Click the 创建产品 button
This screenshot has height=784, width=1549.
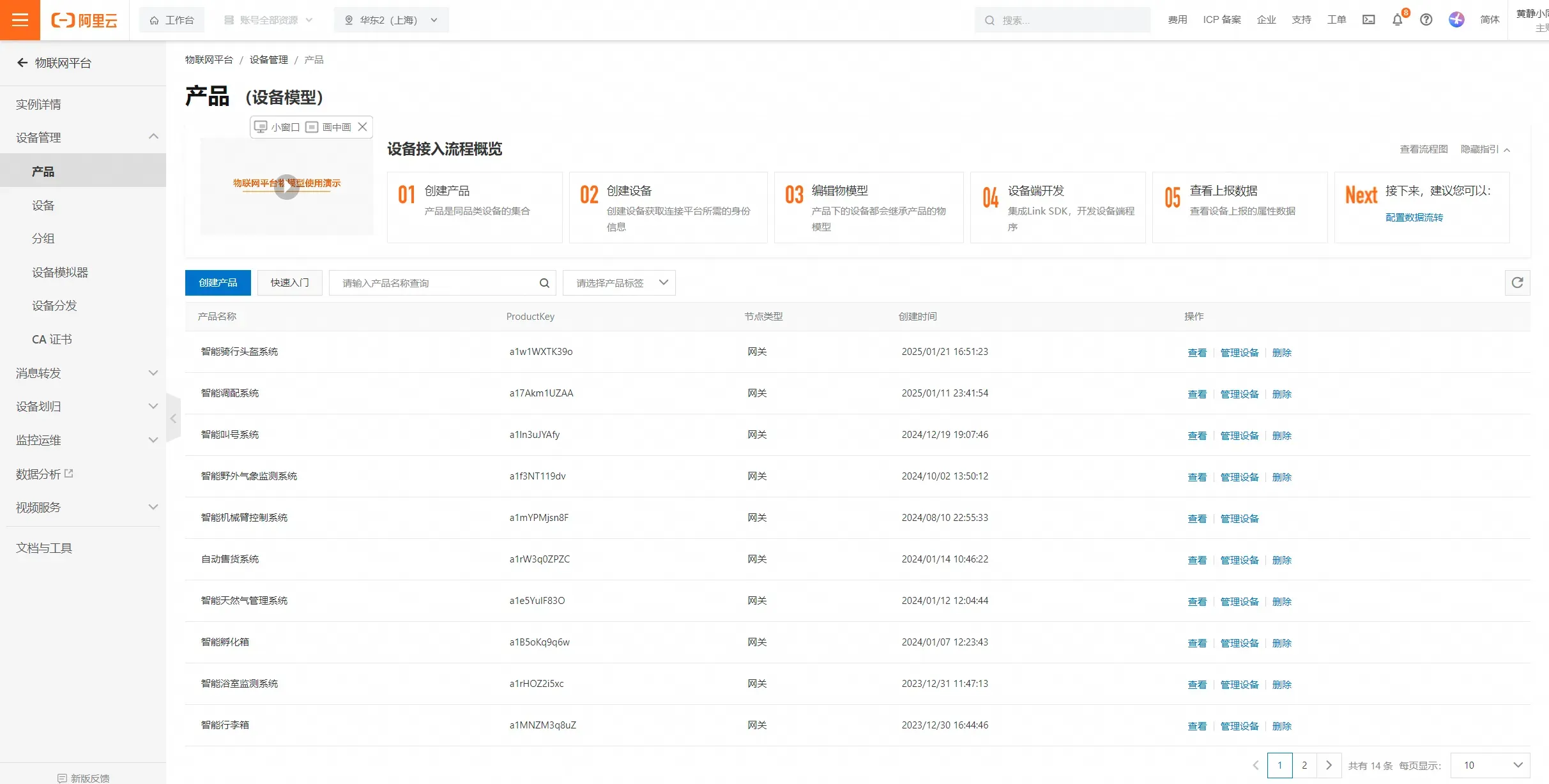coord(218,283)
